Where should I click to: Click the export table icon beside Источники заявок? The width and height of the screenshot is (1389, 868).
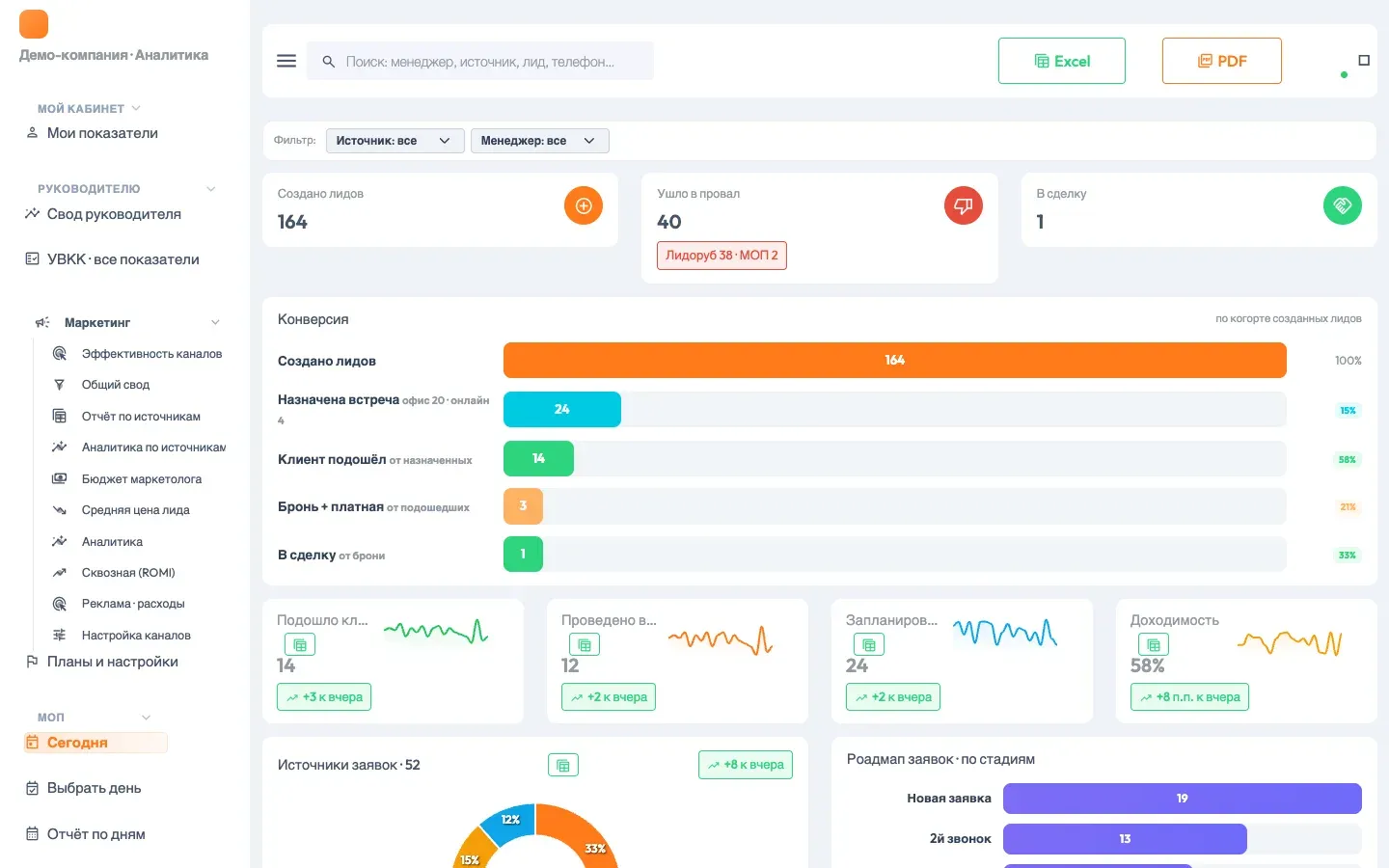click(x=563, y=765)
